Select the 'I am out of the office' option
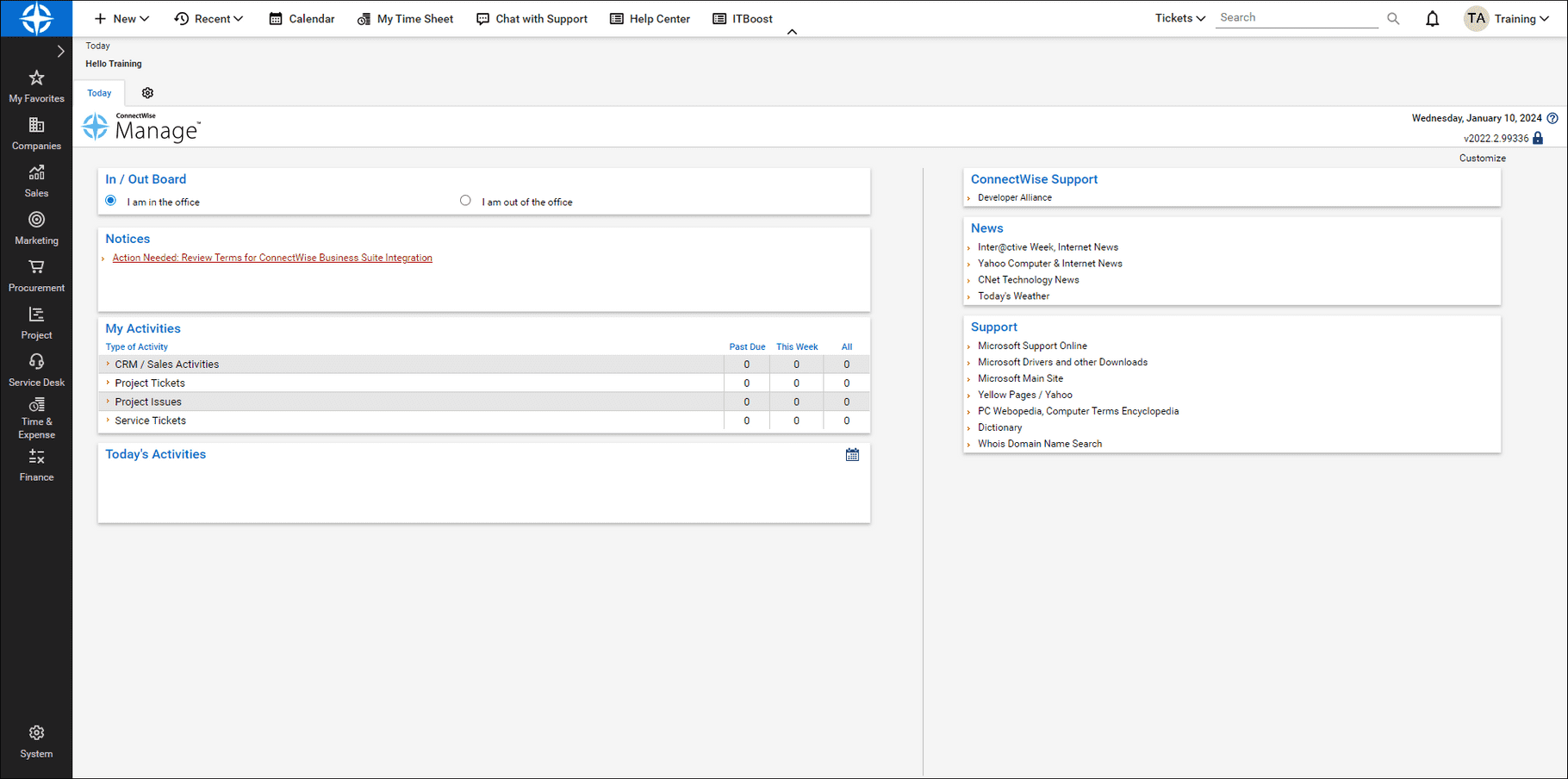Viewport: 1568px width, 779px height. (x=465, y=200)
